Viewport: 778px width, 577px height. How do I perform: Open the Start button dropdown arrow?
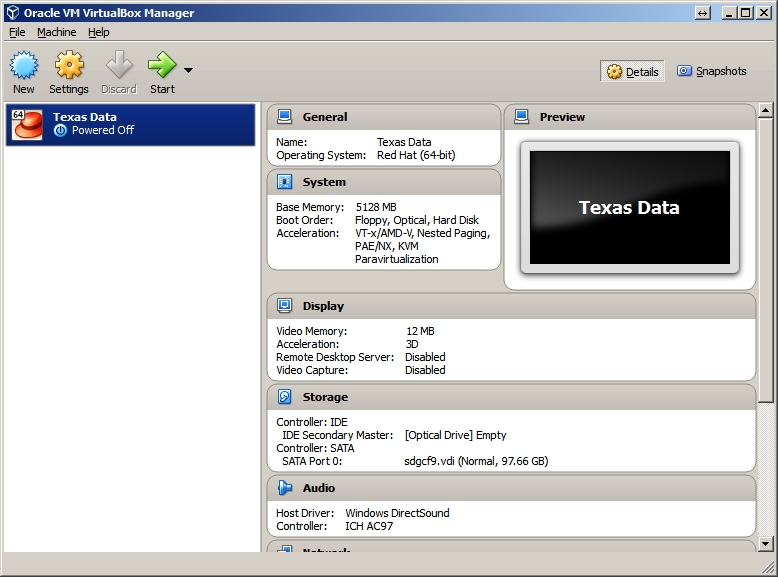(189, 70)
